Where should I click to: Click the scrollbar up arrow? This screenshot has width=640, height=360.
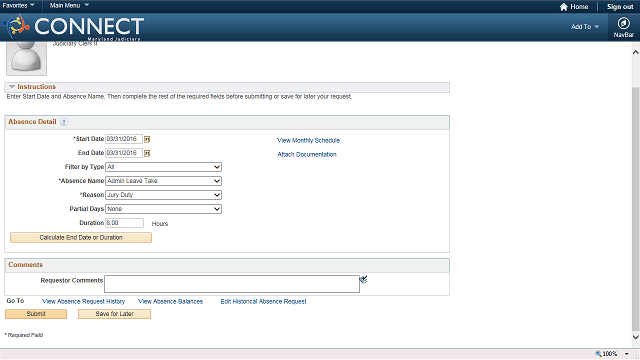tap(636, 52)
